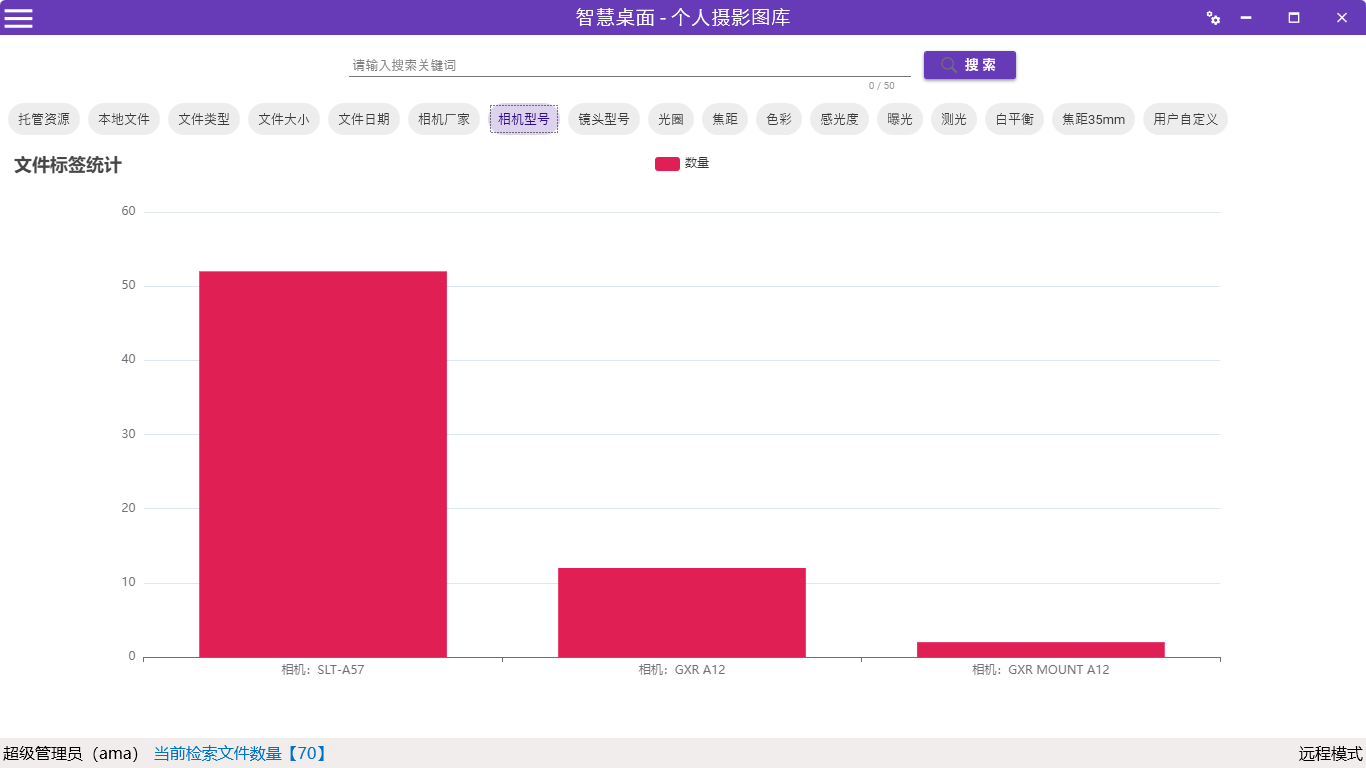Image resolution: width=1366 pixels, height=768 pixels.
Task: Show statistics by 镜头型号
Action: point(604,119)
